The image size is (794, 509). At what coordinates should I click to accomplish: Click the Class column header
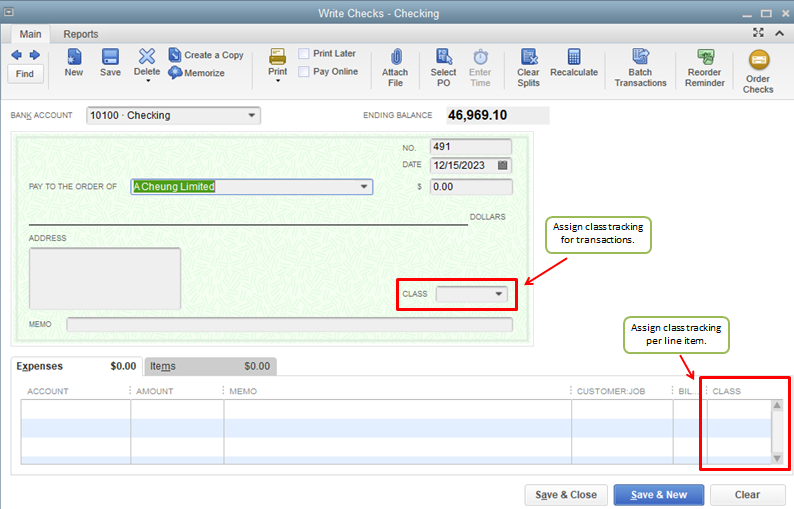726,391
